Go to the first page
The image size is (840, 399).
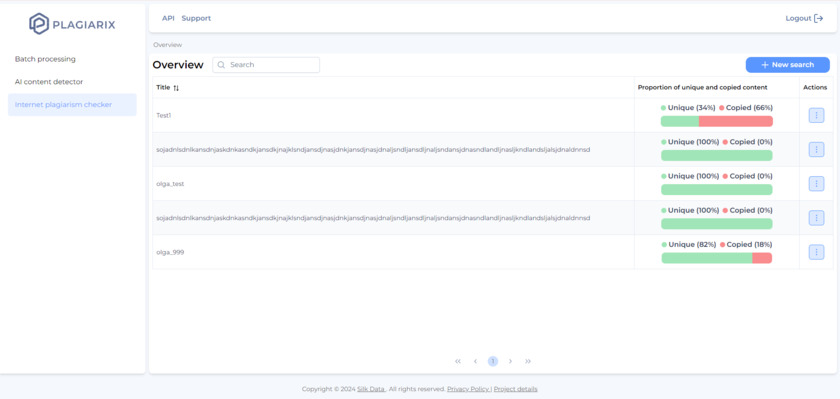pyautogui.click(x=458, y=362)
